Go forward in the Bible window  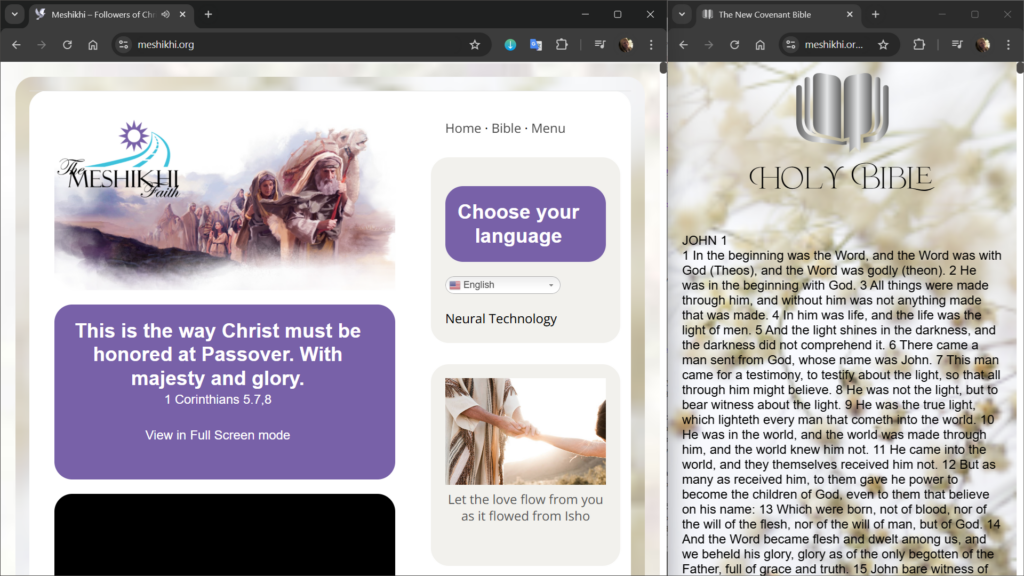[x=709, y=44]
